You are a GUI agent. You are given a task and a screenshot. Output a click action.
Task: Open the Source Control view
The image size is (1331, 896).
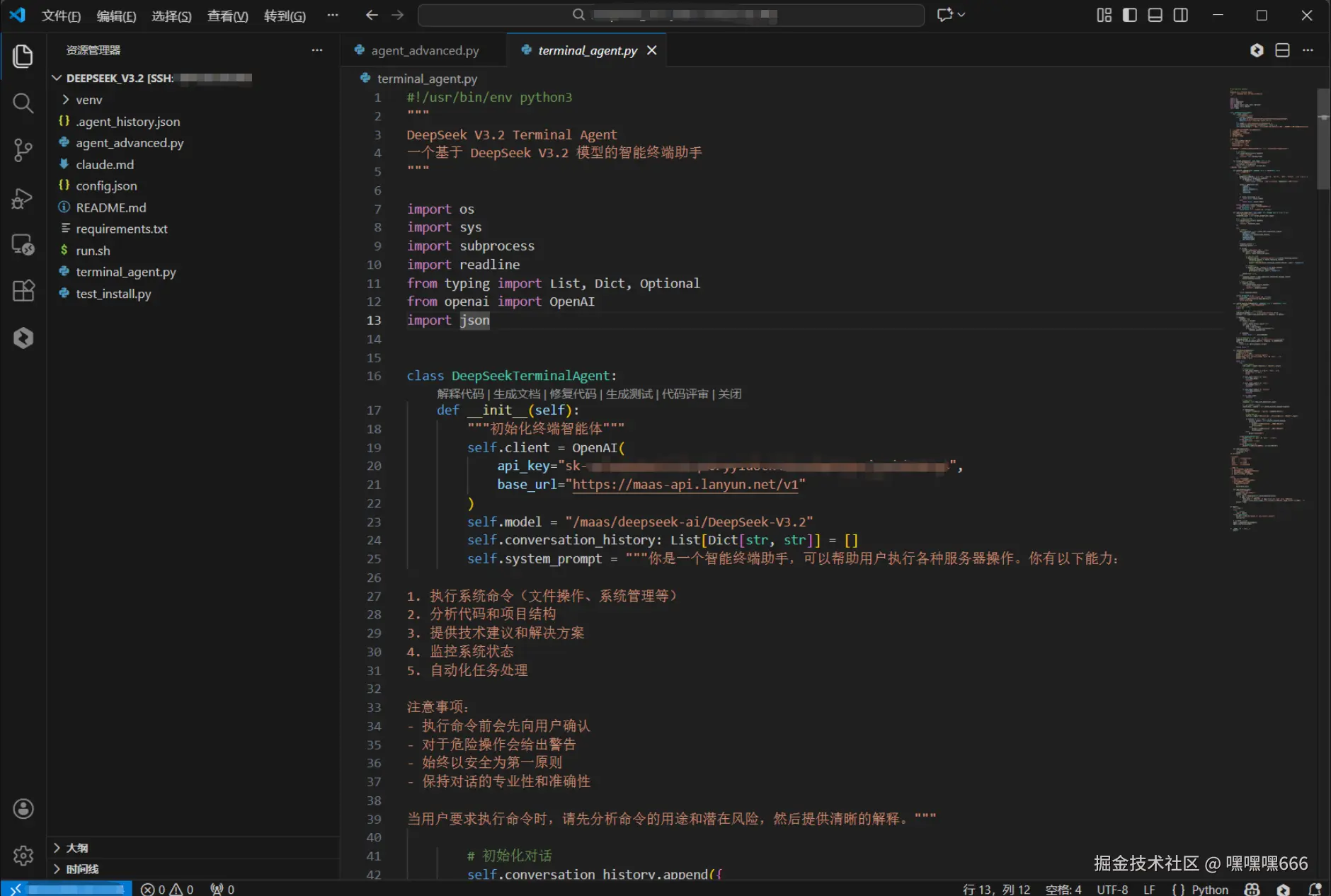tap(23, 150)
